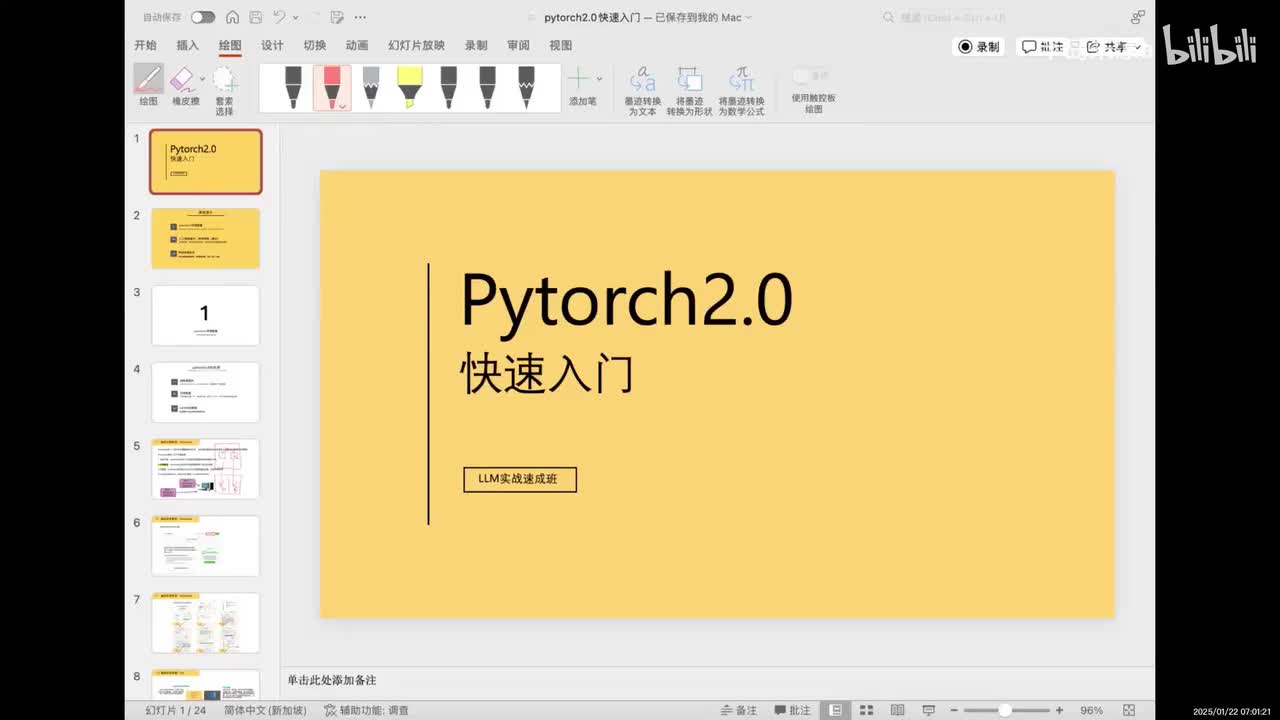Image resolution: width=1280 pixels, height=720 pixels.
Task: Click the Comments (批注) button top right
Action: 1043,46
